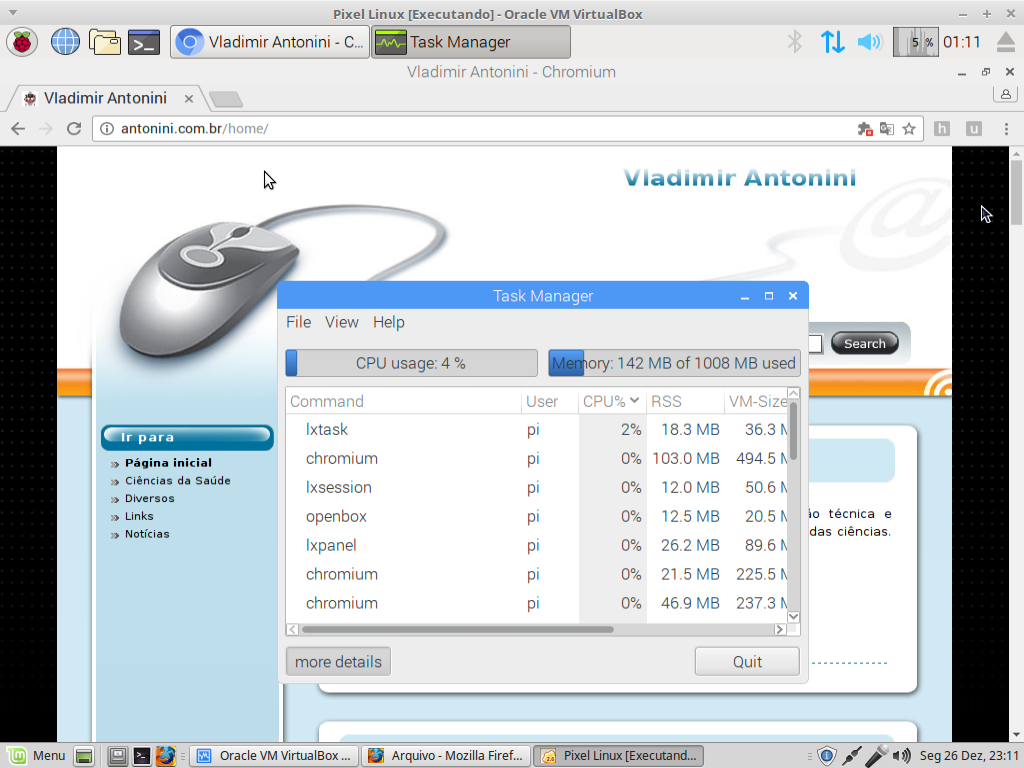Click the CPU usage progress bar
The image size is (1024, 768).
411,363
